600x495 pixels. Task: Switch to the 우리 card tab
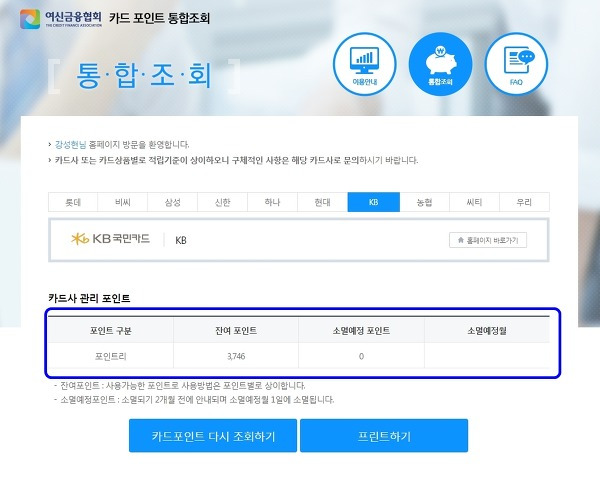(524, 202)
